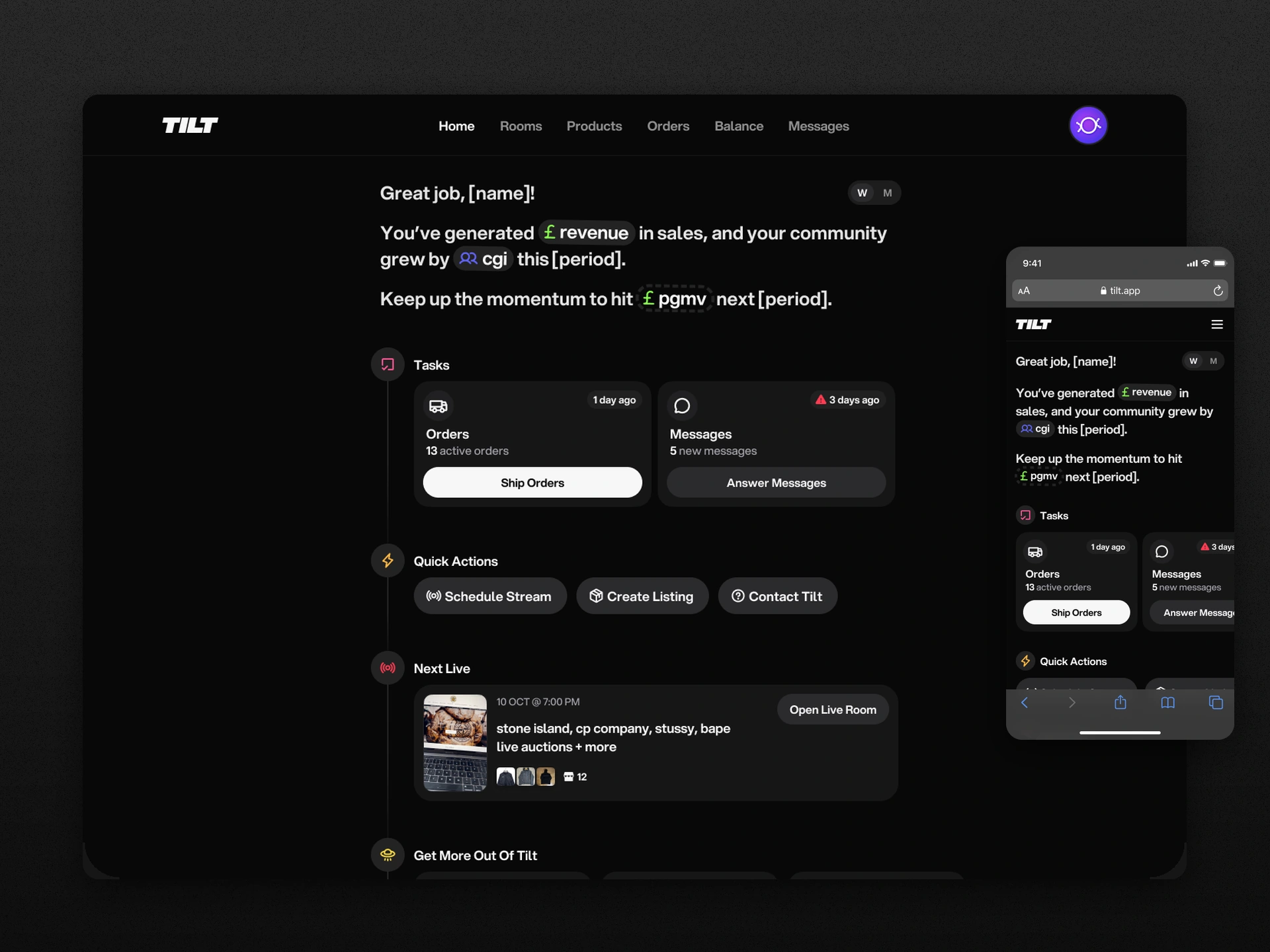
Task: Tap the tilt.app address bar on mobile
Action: tap(1120, 290)
